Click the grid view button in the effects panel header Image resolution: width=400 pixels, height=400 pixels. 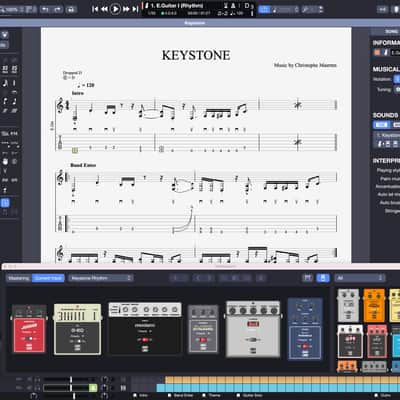(x=308, y=278)
